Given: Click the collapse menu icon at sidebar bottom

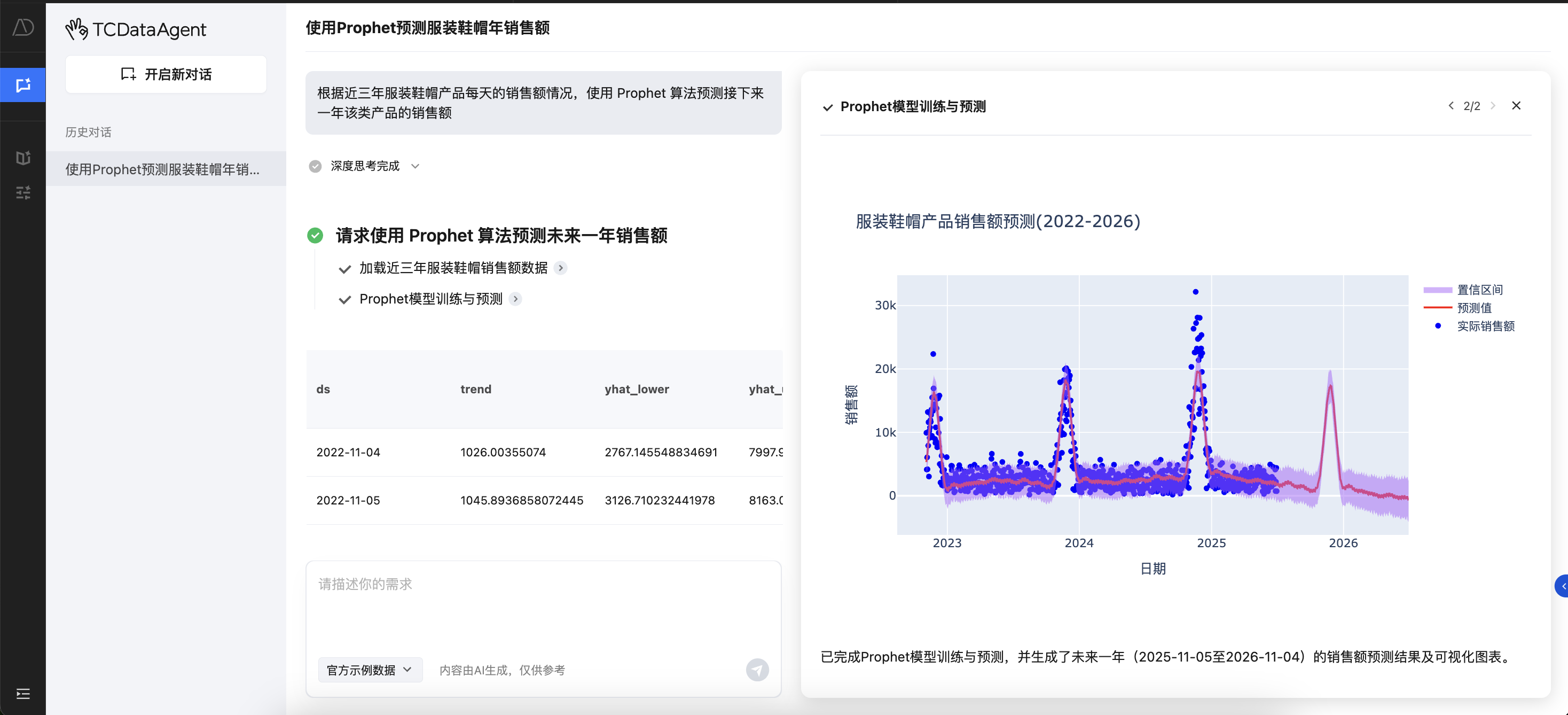Looking at the screenshot, I should click(x=22, y=694).
